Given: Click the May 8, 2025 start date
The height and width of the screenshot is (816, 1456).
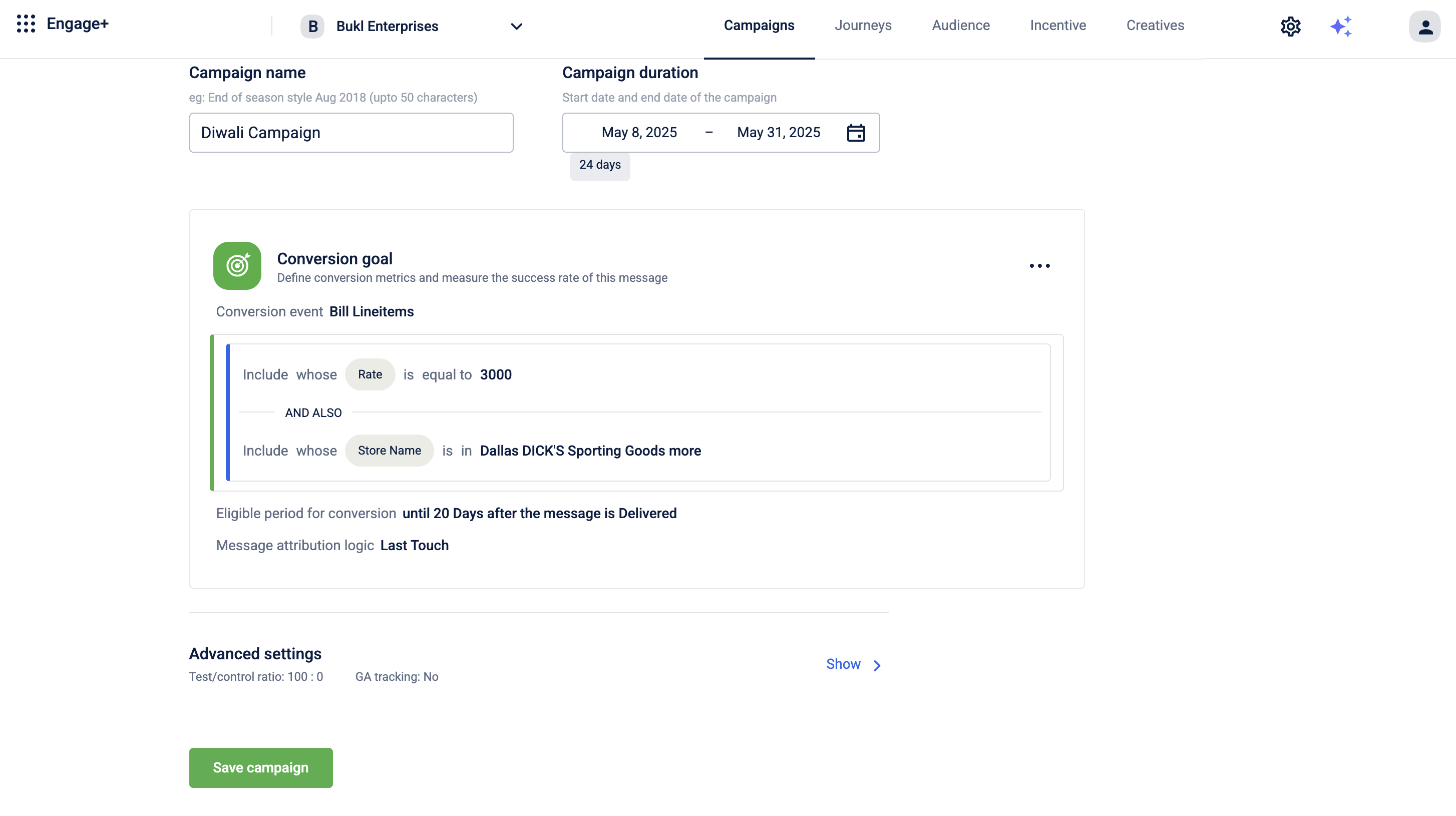Looking at the screenshot, I should [639, 133].
